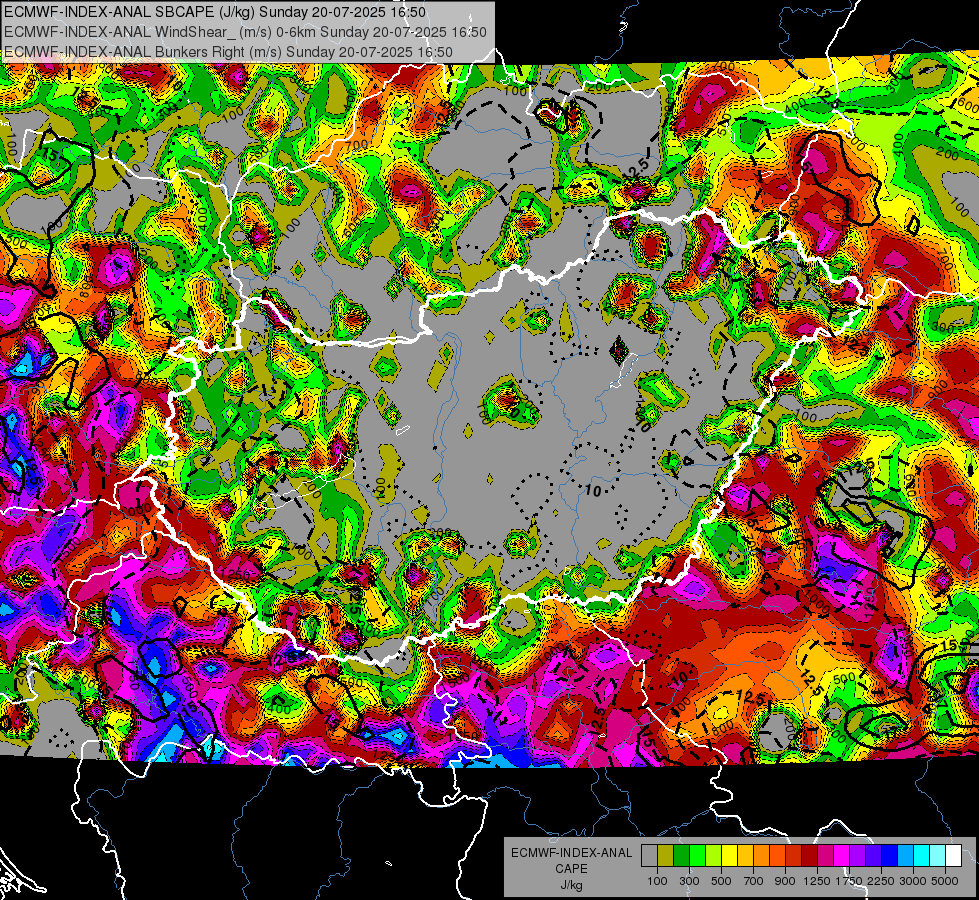Click the legend value 1750

[849, 881]
